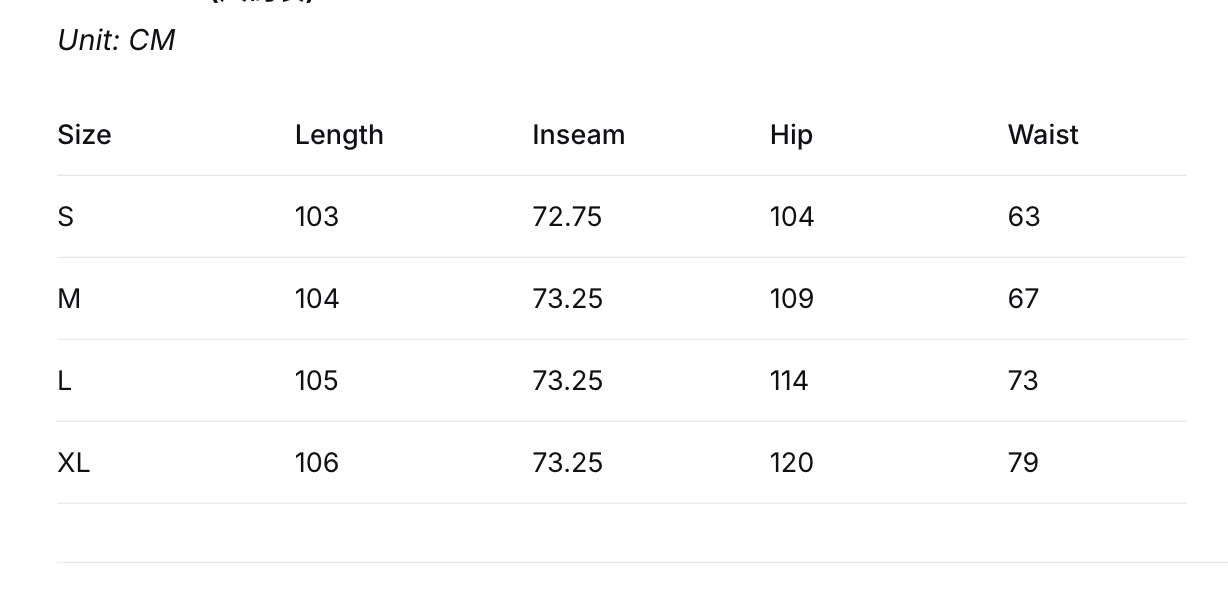Click length value 106 for size XL
The width and height of the screenshot is (1228, 608).
click(317, 463)
